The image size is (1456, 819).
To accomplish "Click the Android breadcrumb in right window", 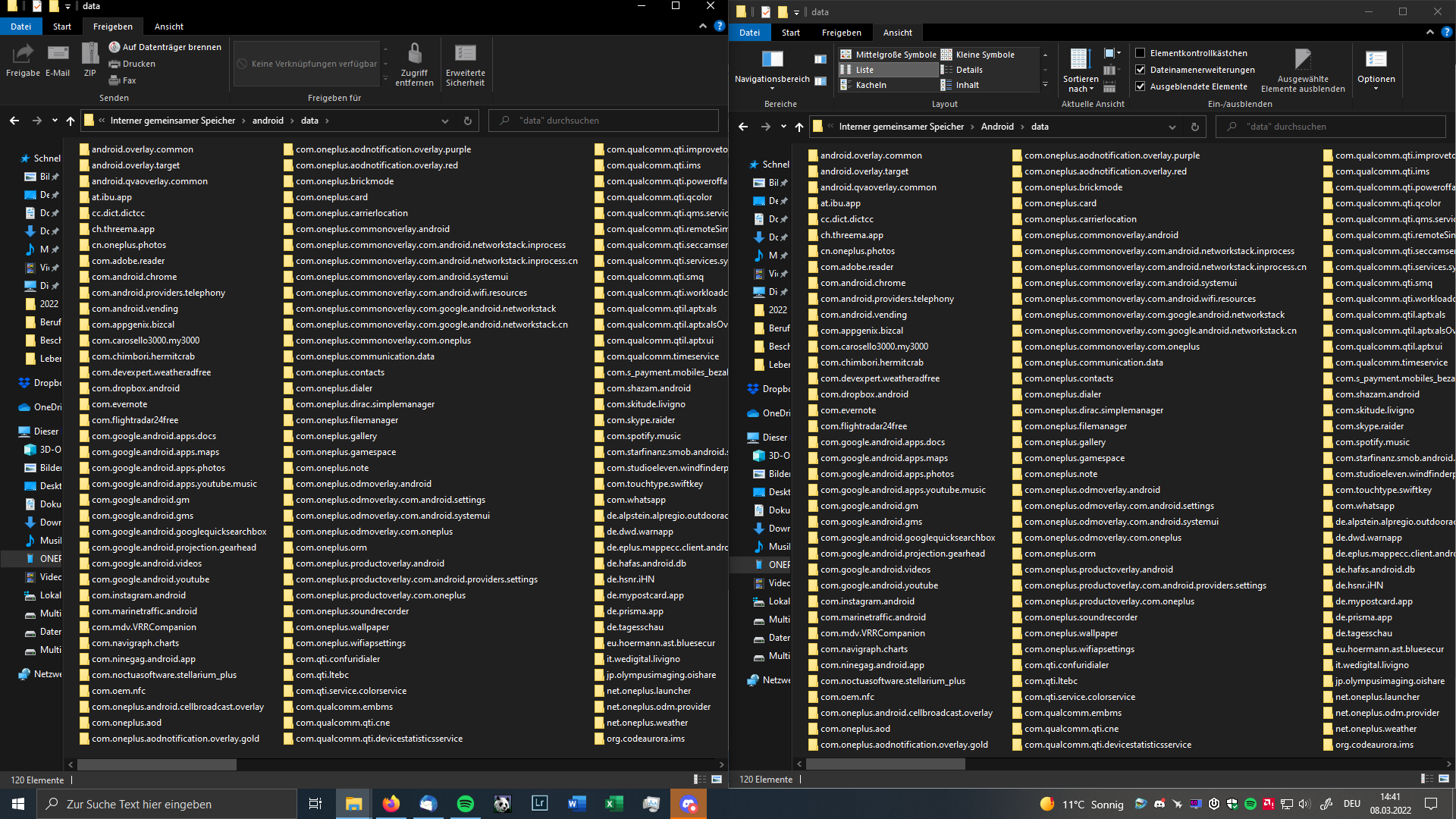I will 997,127.
